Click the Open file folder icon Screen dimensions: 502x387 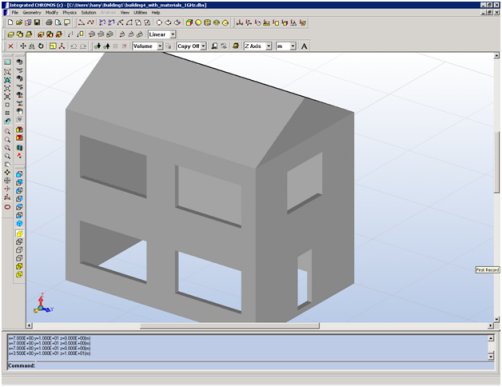point(19,23)
